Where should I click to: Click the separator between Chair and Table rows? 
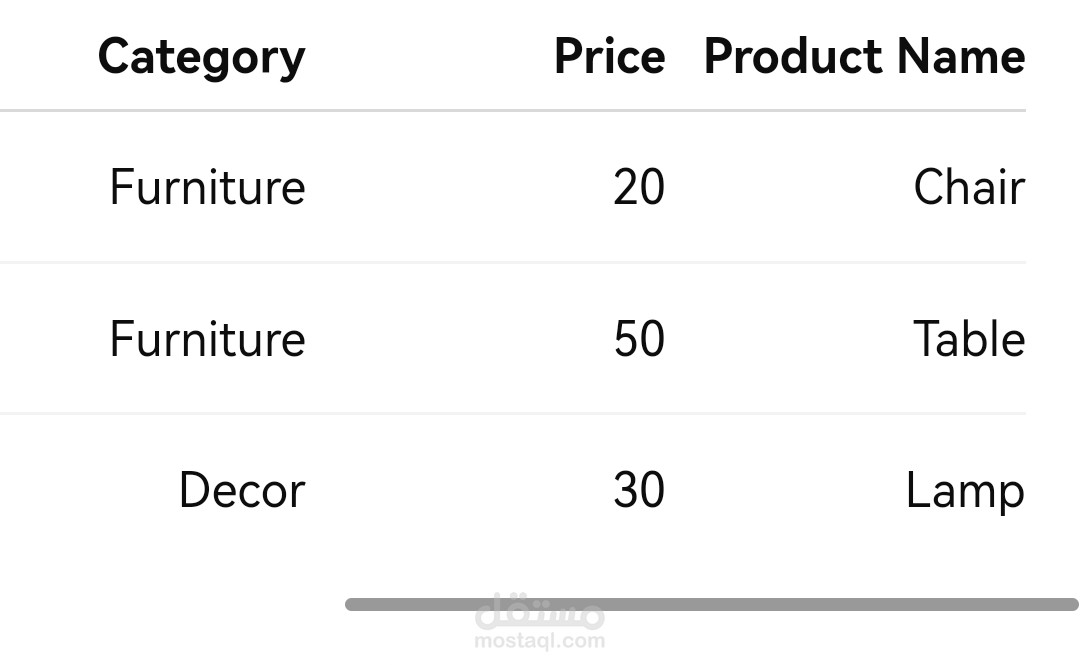[512, 262]
